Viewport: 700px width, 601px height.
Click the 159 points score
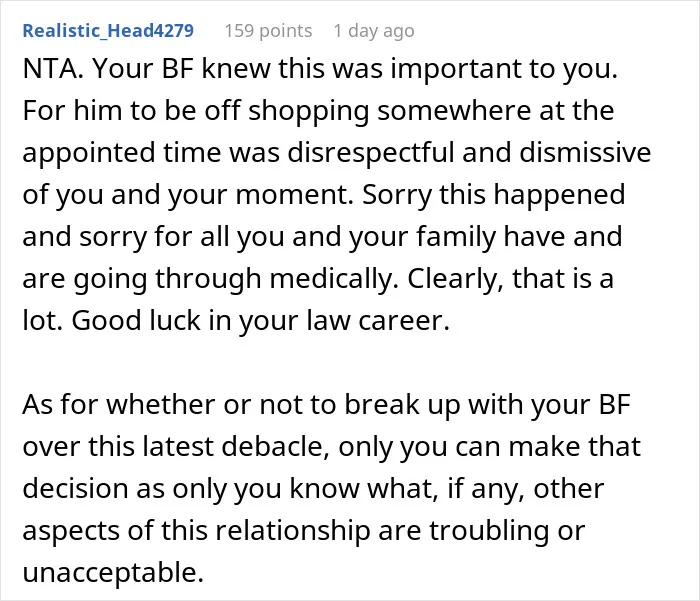click(x=268, y=31)
